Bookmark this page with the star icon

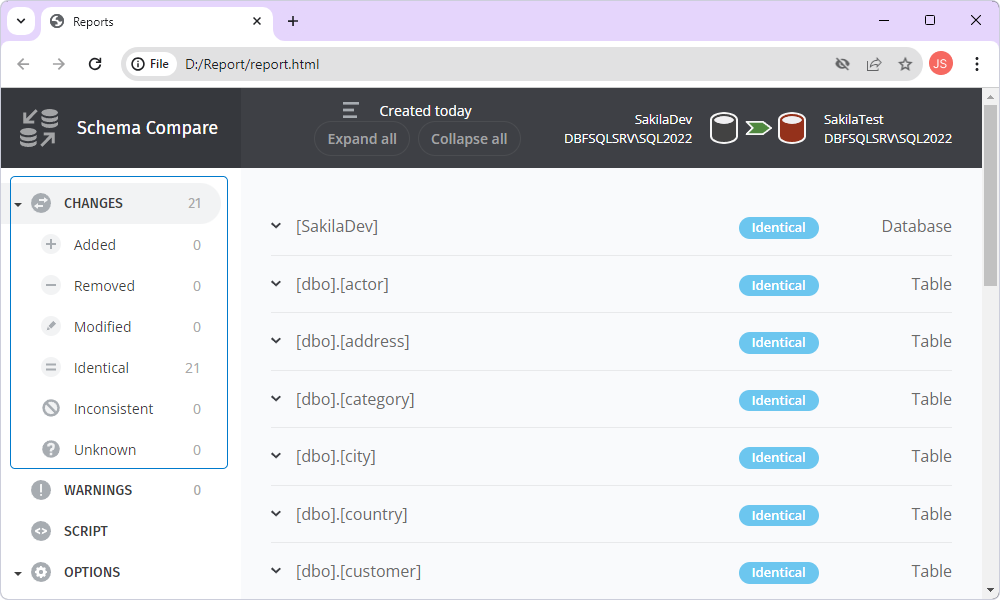click(x=905, y=64)
